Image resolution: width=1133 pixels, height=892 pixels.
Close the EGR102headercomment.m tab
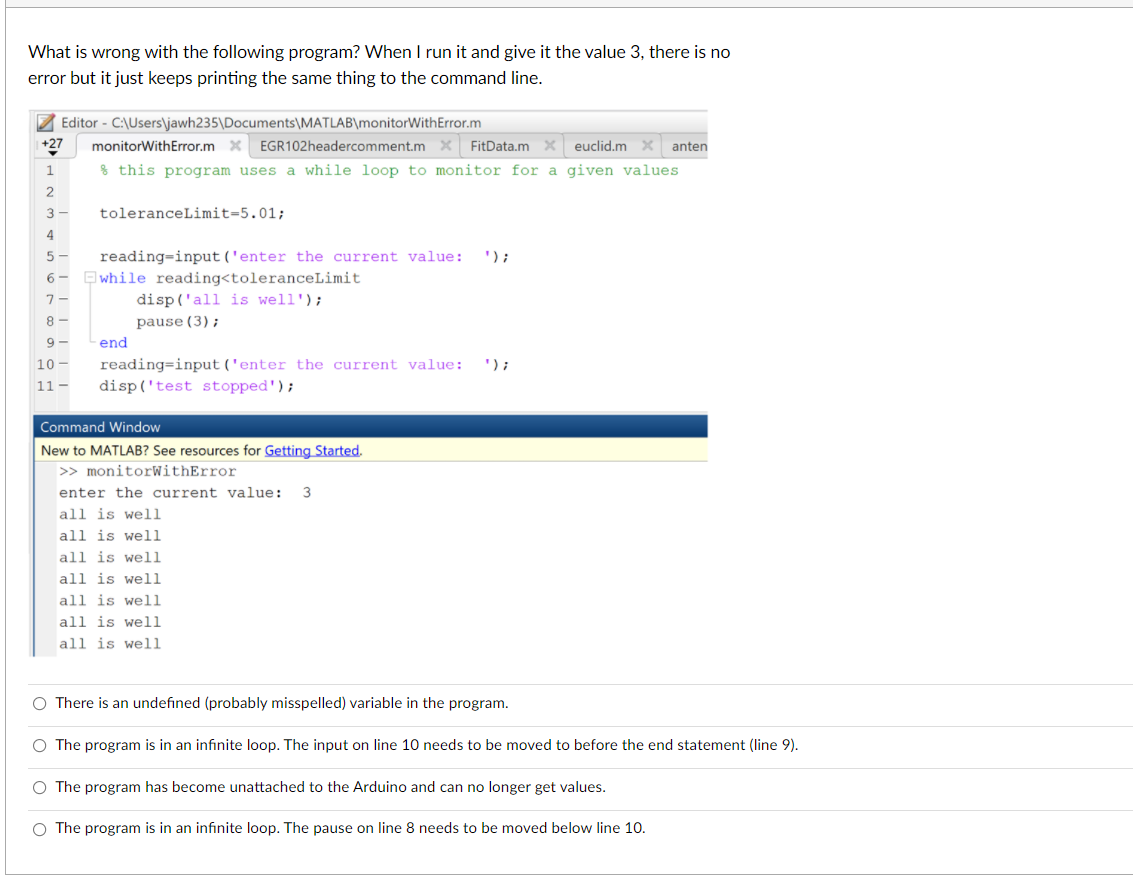click(x=446, y=146)
